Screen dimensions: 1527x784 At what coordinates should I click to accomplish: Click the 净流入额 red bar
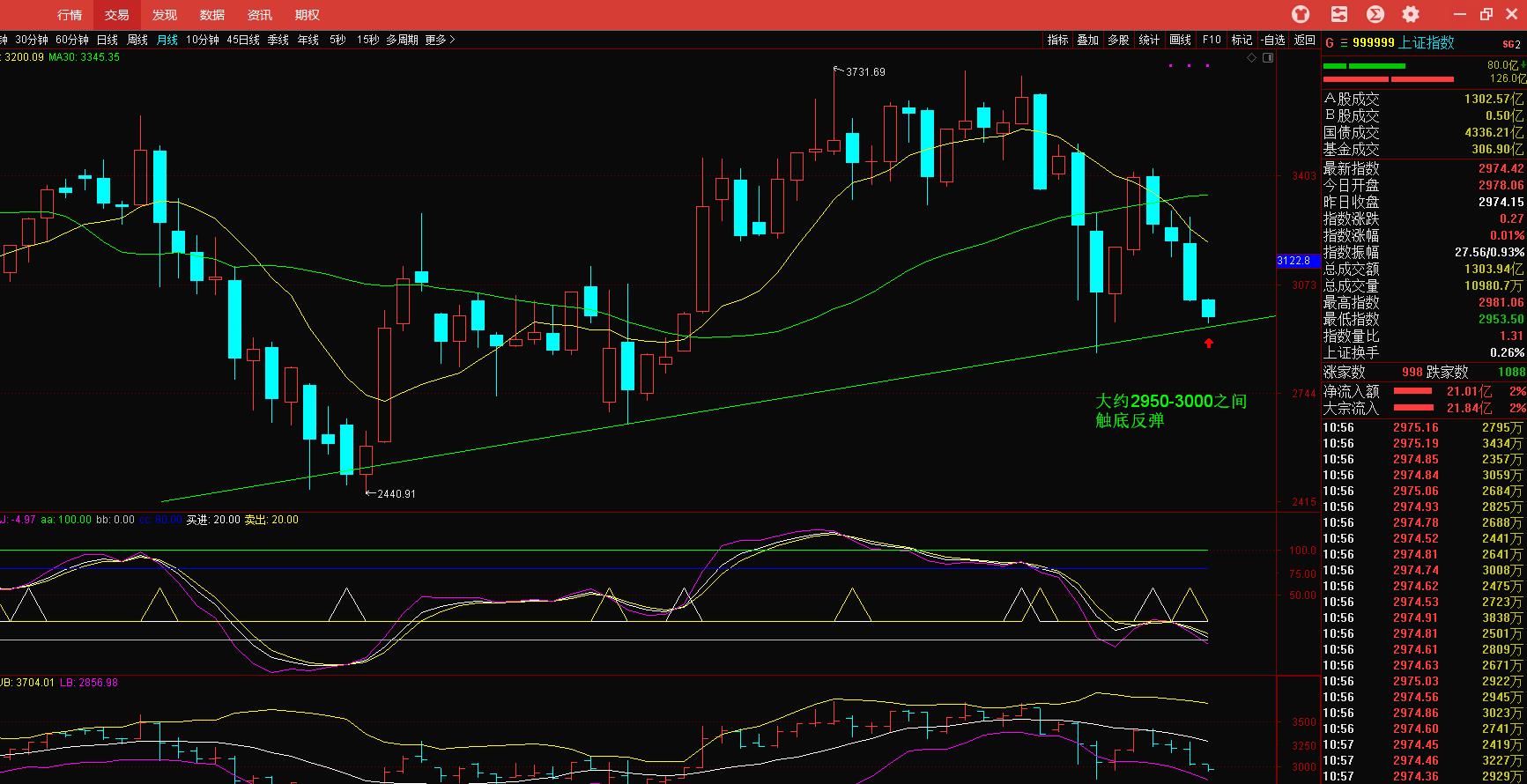tap(1413, 391)
